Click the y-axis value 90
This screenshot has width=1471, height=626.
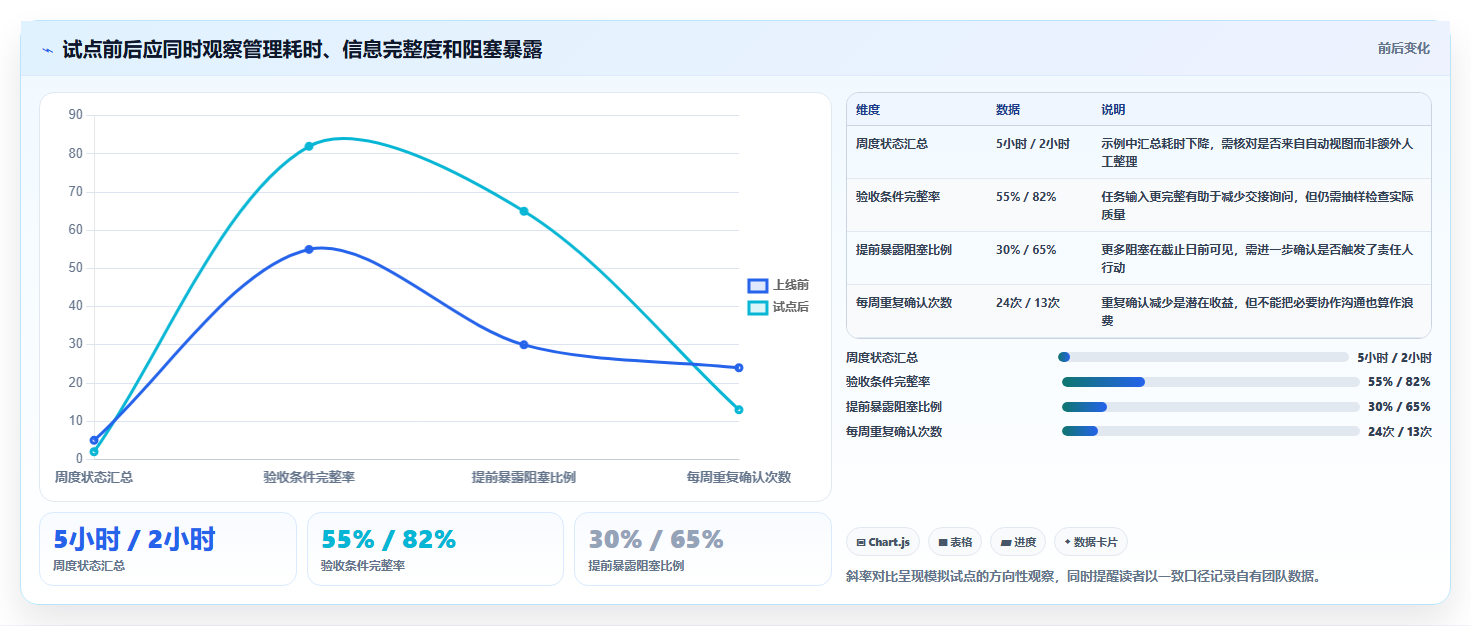point(76,115)
